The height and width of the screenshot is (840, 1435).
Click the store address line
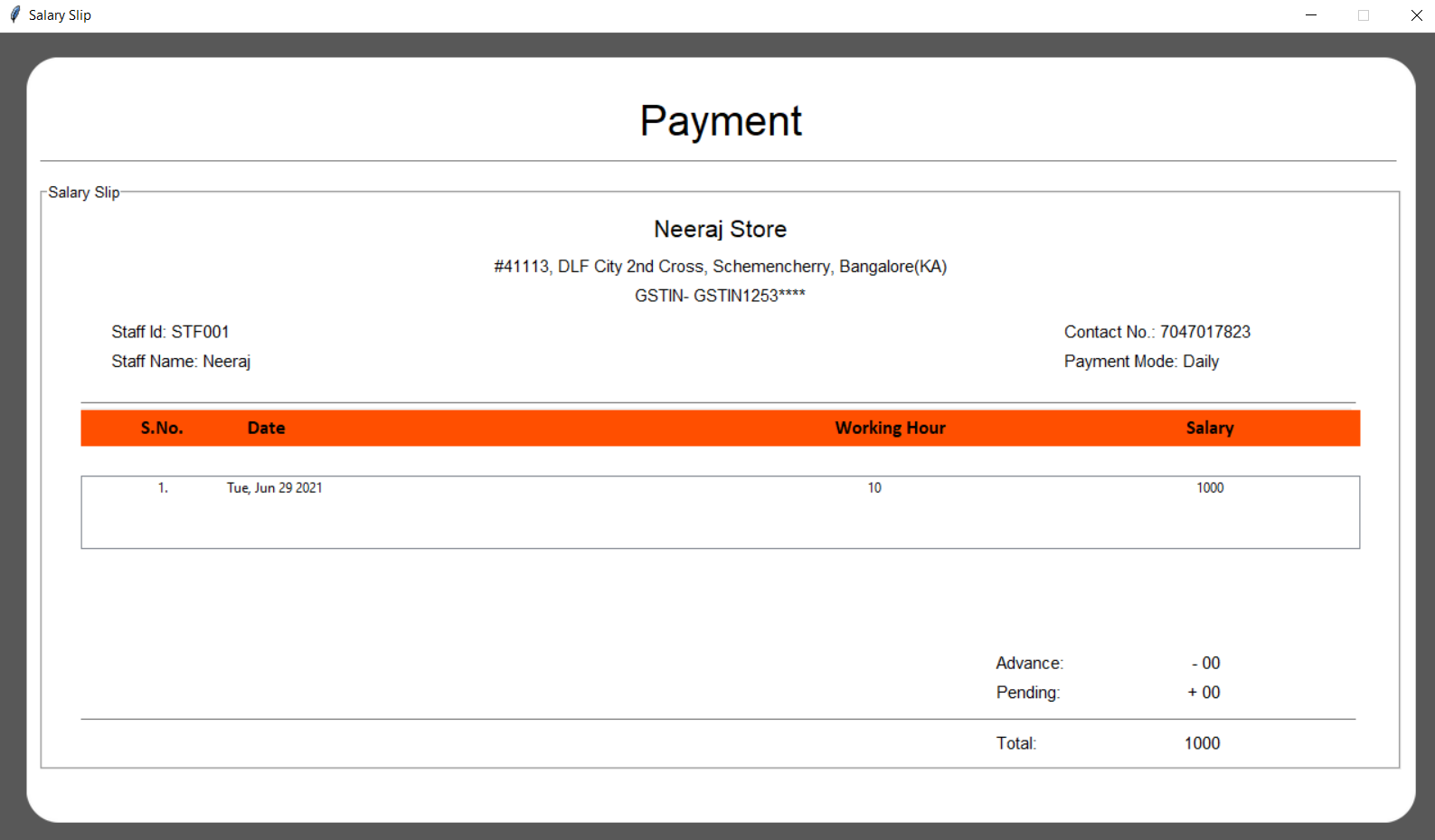point(720,267)
